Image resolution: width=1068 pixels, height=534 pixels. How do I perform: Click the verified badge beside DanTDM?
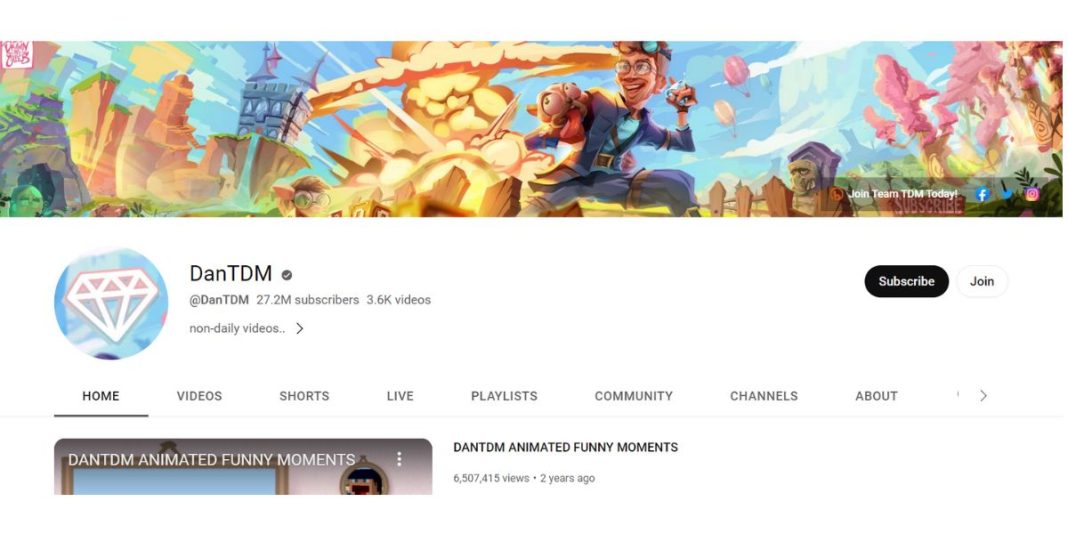[287, 275]
